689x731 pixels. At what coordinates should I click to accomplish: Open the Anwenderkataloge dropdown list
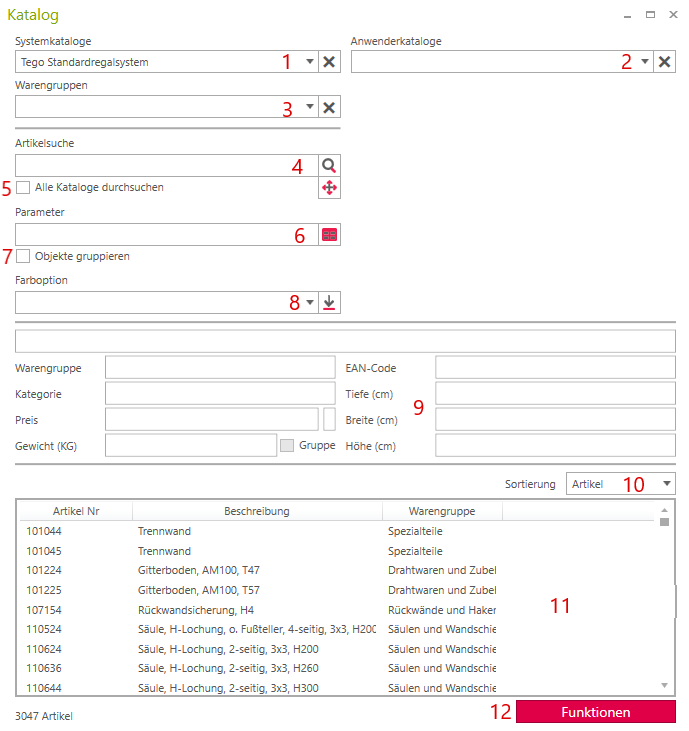point(644,62)
